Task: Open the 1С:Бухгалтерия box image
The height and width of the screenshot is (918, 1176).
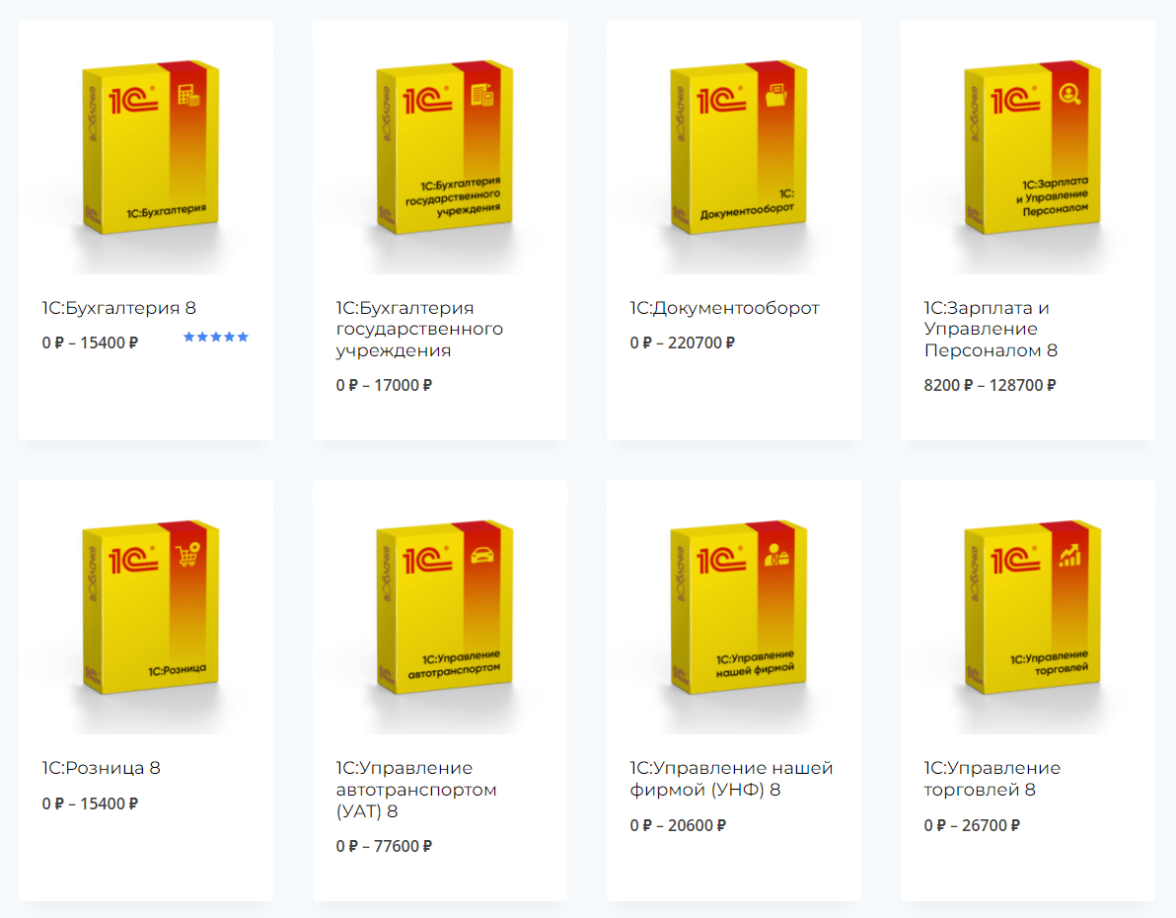Action: (146, 148)
